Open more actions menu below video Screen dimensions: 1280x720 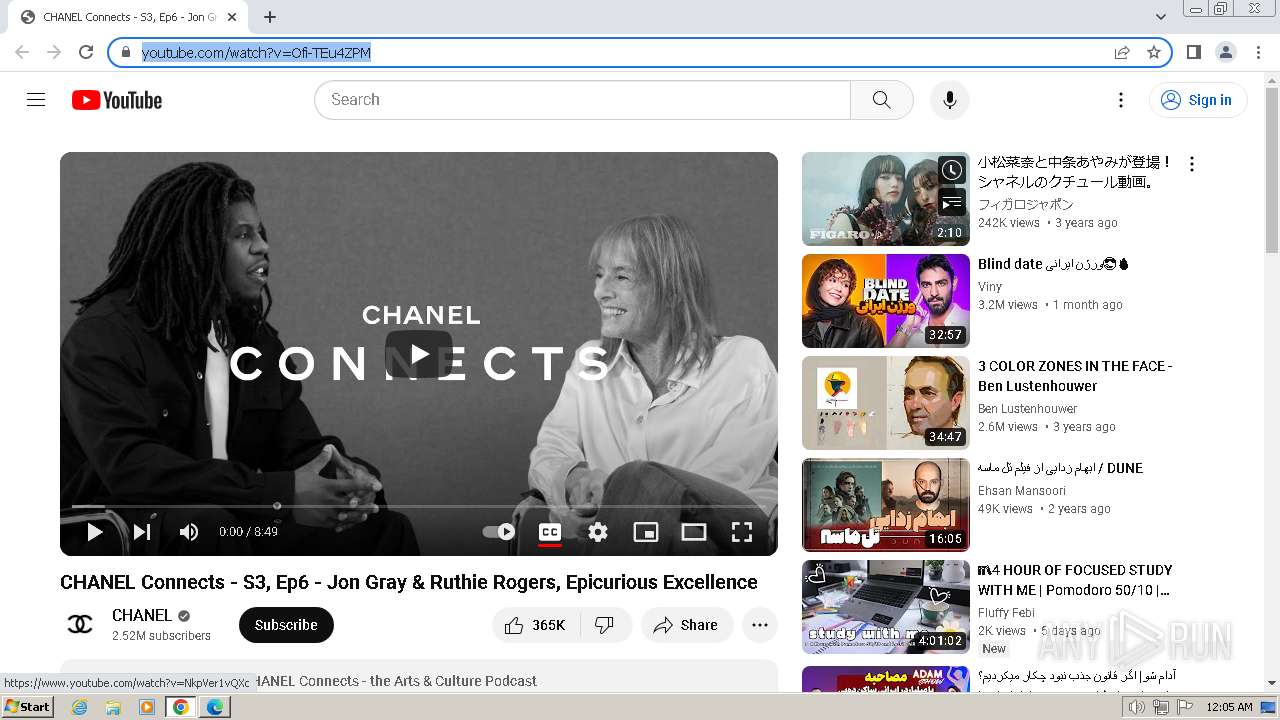(760, 625)
